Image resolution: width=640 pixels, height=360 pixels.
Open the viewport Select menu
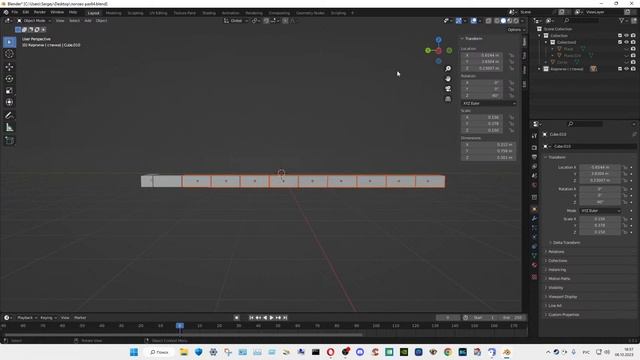(x=74, y=20)
